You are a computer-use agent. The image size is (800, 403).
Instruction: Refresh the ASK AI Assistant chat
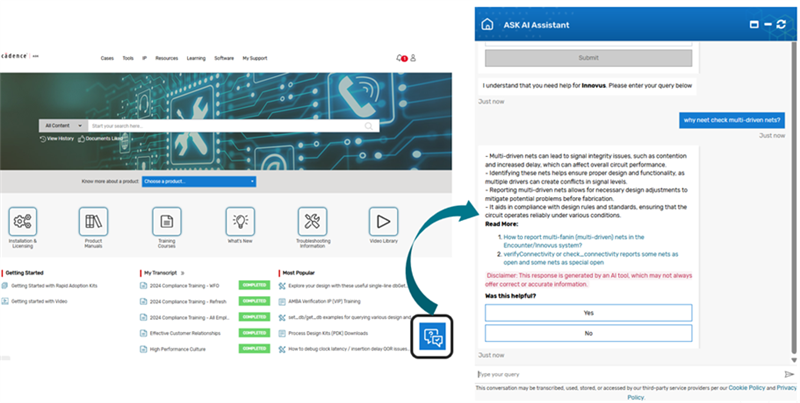pos(781,24)
